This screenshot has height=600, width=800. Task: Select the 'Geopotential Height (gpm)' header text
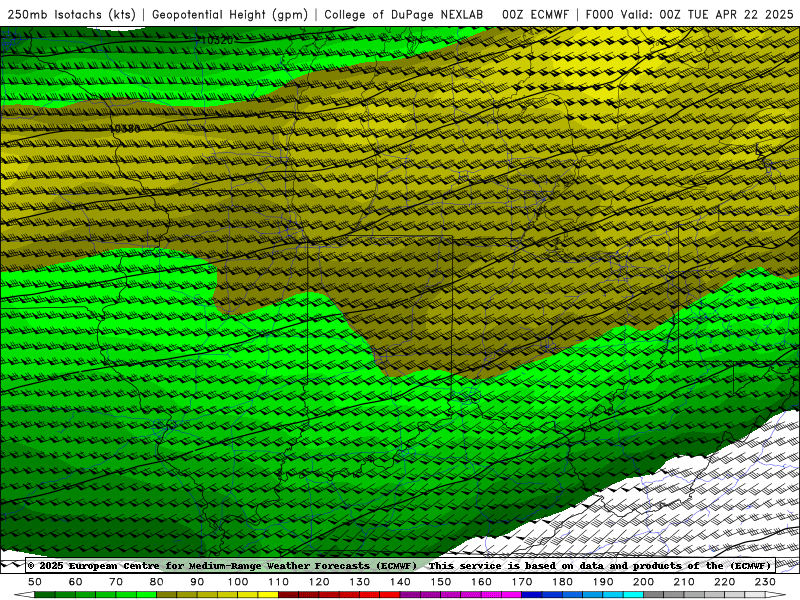[x=230, y=14]
